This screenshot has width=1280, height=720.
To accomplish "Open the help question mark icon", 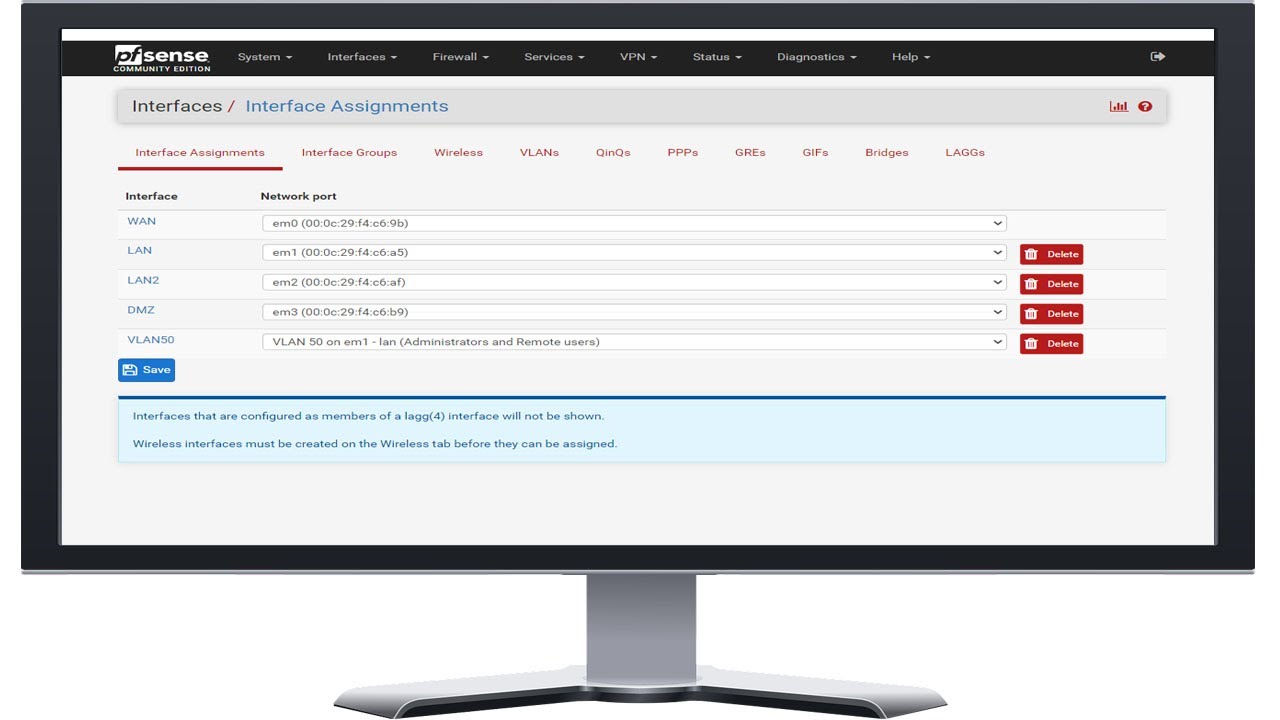I will click(x=1145, y=106).
